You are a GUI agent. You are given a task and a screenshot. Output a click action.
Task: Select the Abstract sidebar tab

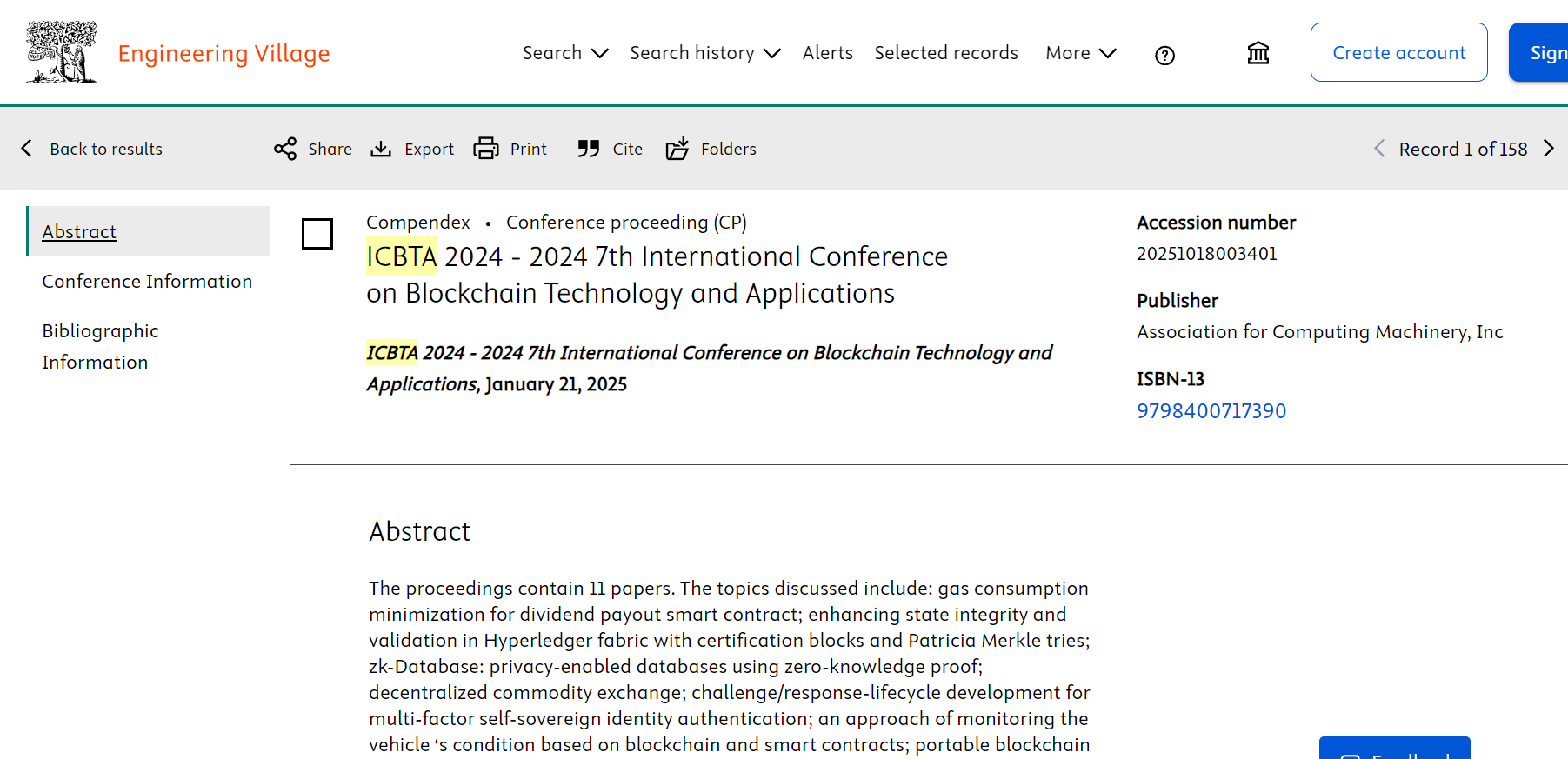click(x=148, y=231)
